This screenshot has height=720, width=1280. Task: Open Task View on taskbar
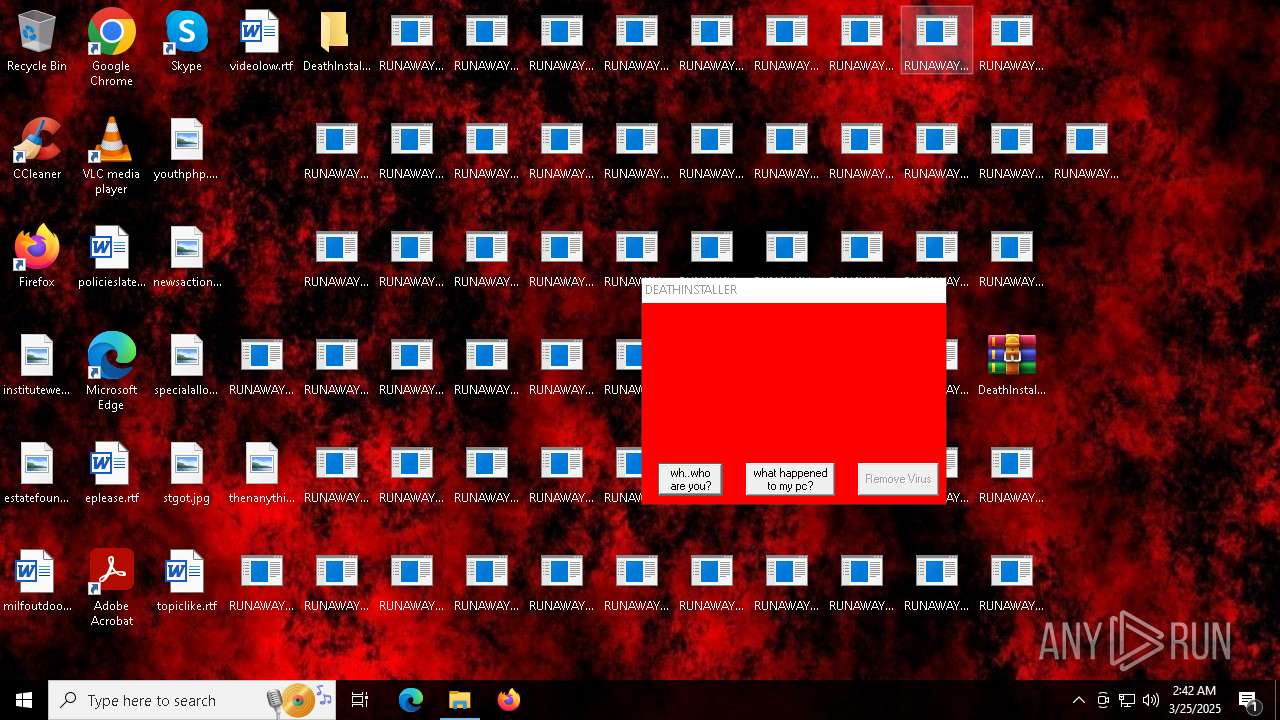pyautogui.click(x=360, y=700)
